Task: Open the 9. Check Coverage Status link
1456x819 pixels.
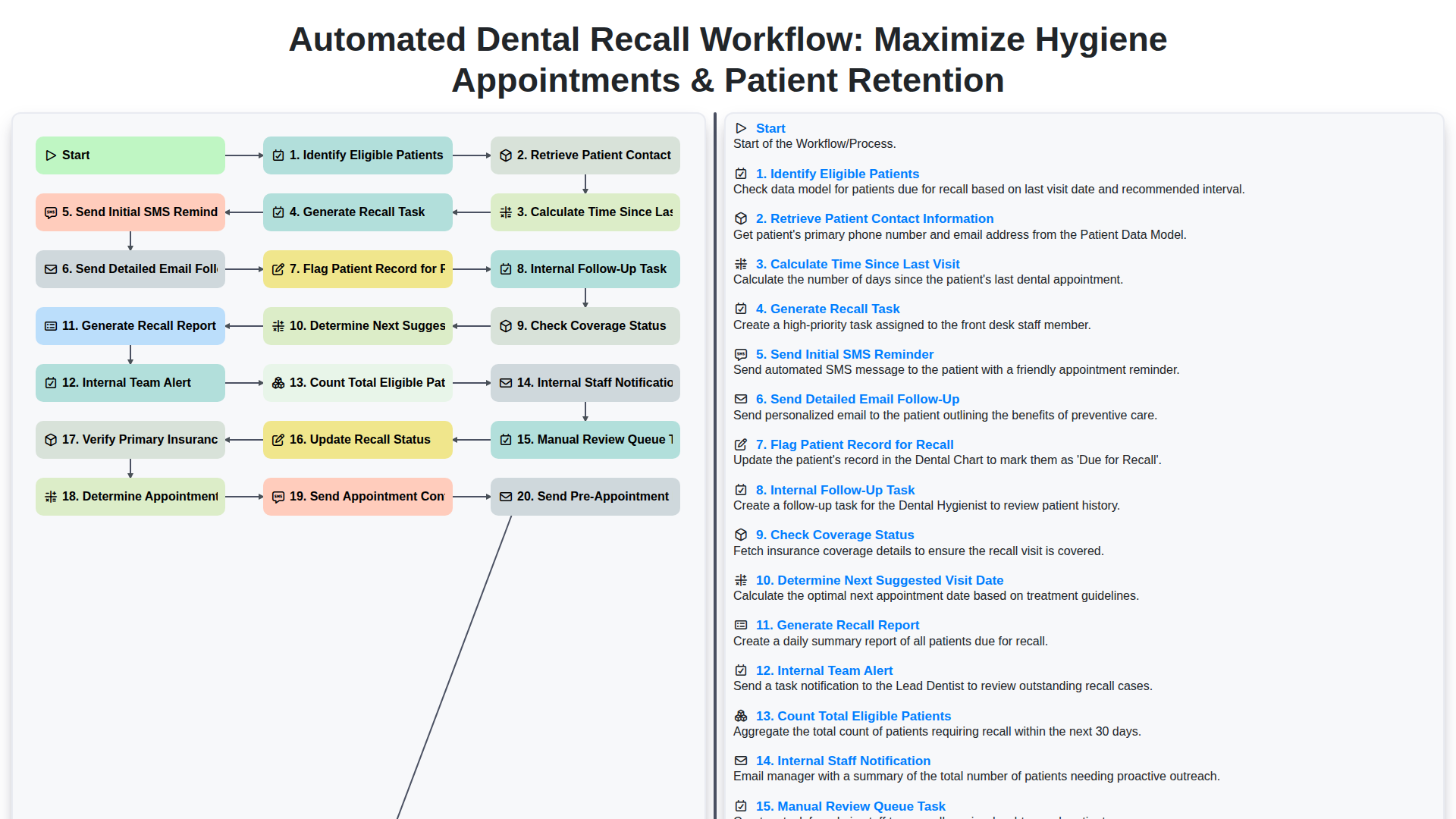Action: pos(835,535)
